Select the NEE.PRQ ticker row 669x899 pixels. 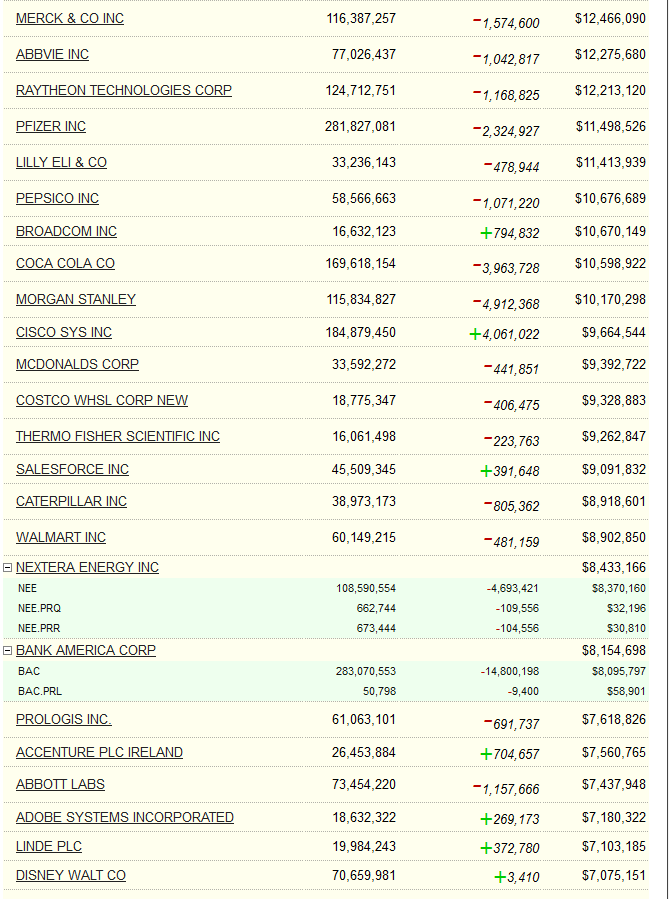(326, 608)
